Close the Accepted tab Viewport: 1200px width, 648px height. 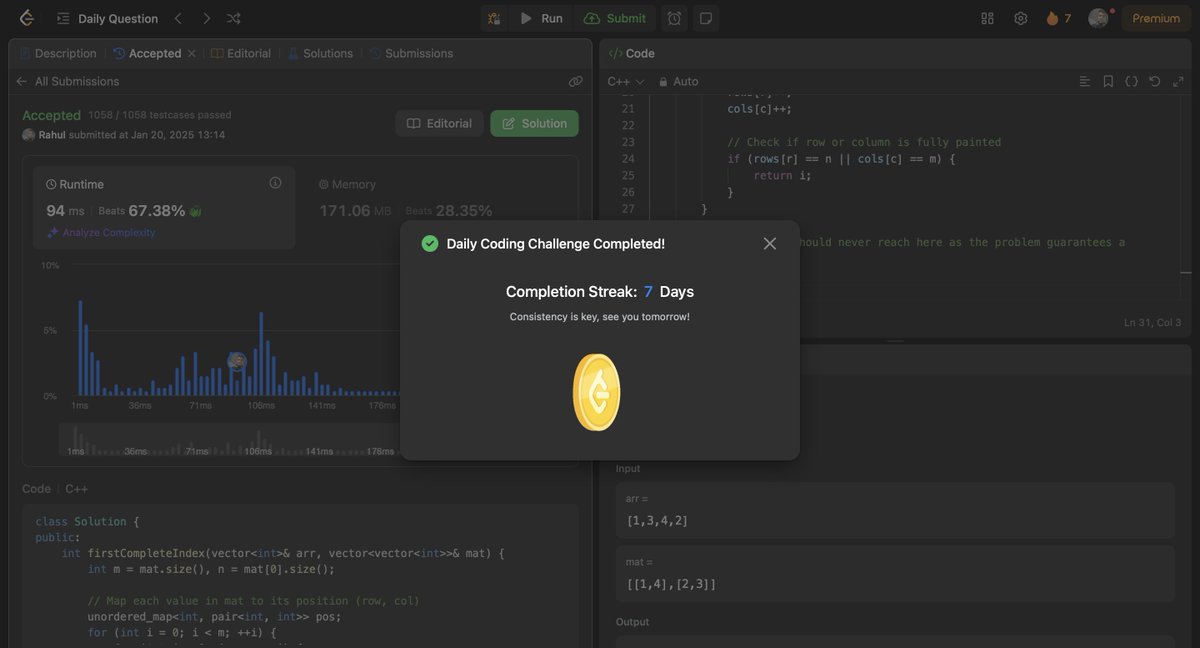click(x=192, y=53)
